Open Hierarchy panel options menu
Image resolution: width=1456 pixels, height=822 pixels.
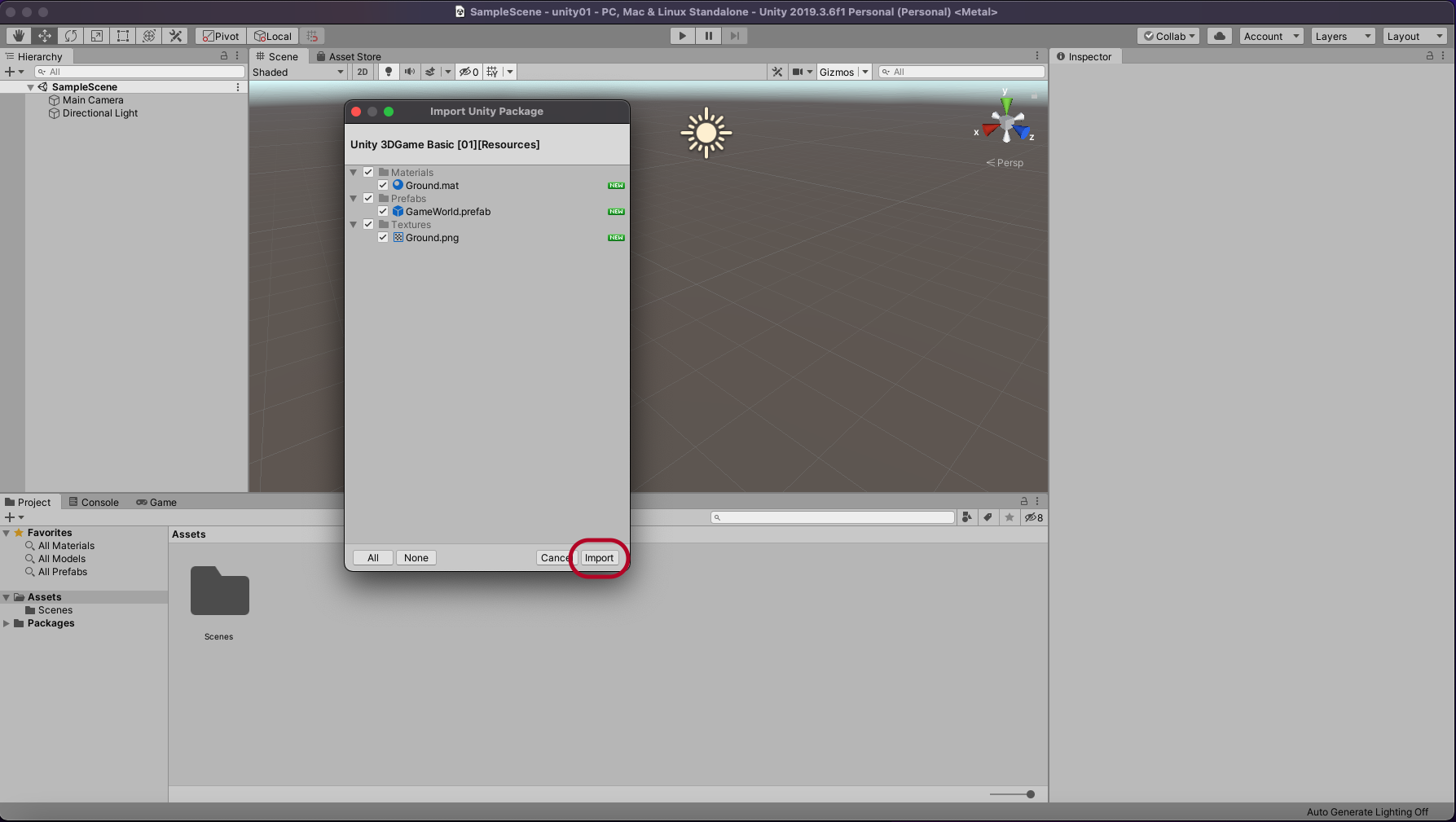click(x=237, y=56)
